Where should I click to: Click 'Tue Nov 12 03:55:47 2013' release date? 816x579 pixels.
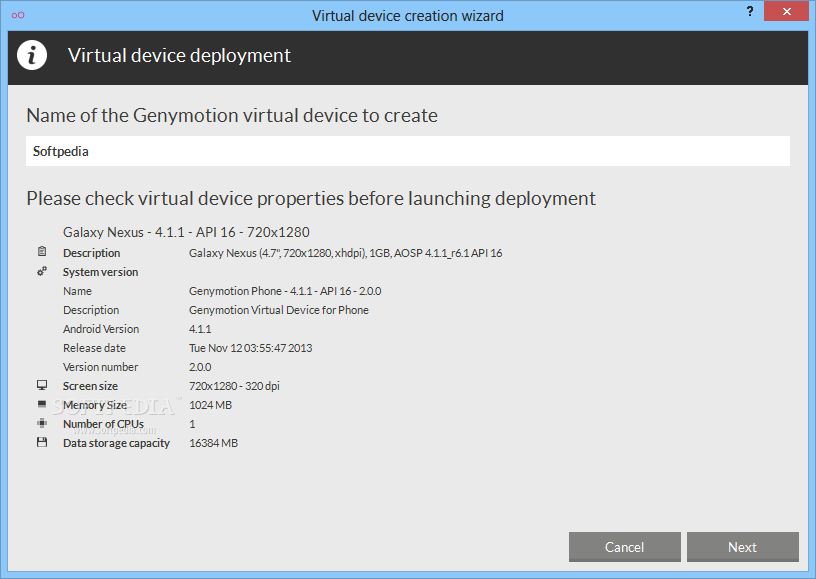pos(251,348)
